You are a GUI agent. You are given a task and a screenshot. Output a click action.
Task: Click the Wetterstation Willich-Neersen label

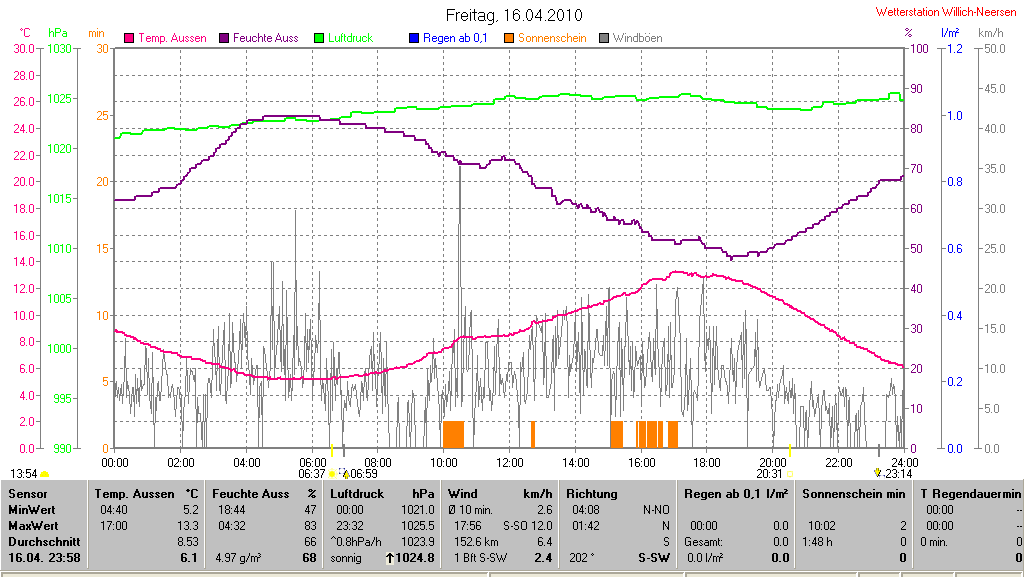946,12
